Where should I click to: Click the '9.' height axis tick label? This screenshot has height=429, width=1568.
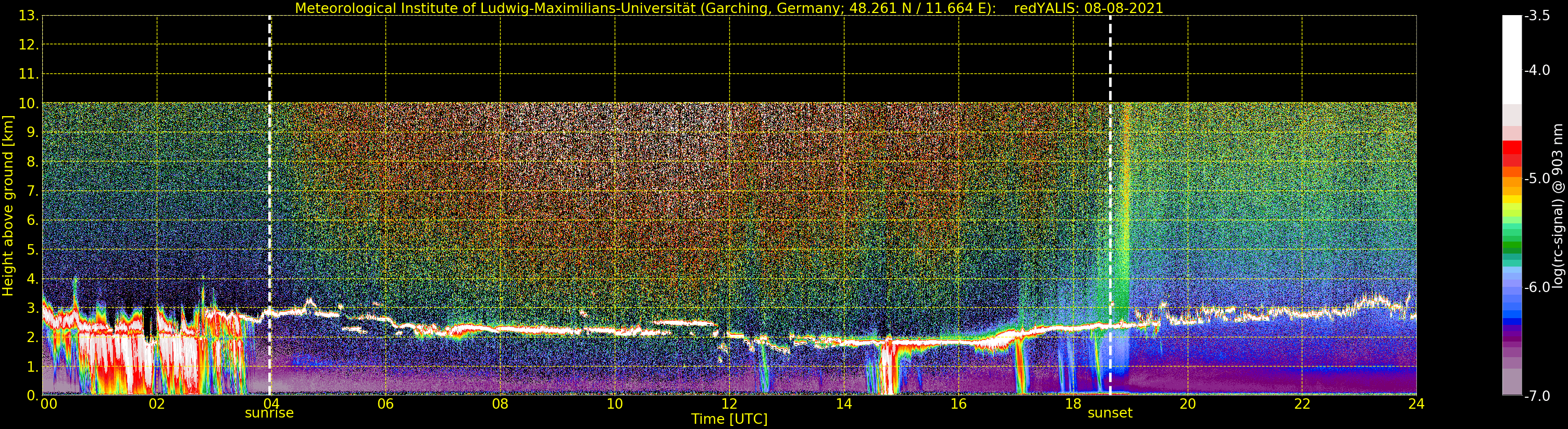point(33,133)
